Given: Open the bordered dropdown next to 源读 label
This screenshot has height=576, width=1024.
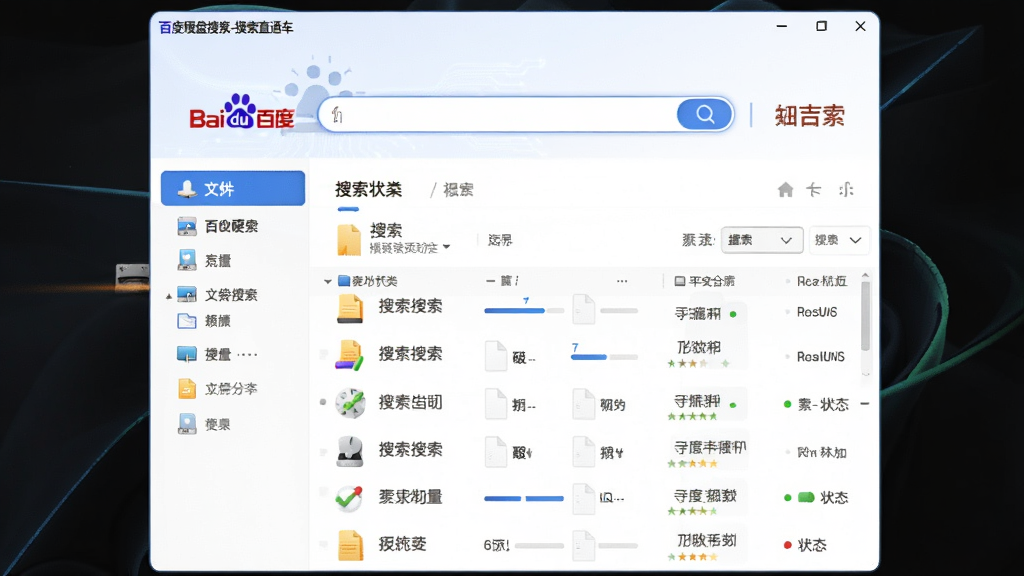Looking at the screenshot, I should tap(761, 240).
